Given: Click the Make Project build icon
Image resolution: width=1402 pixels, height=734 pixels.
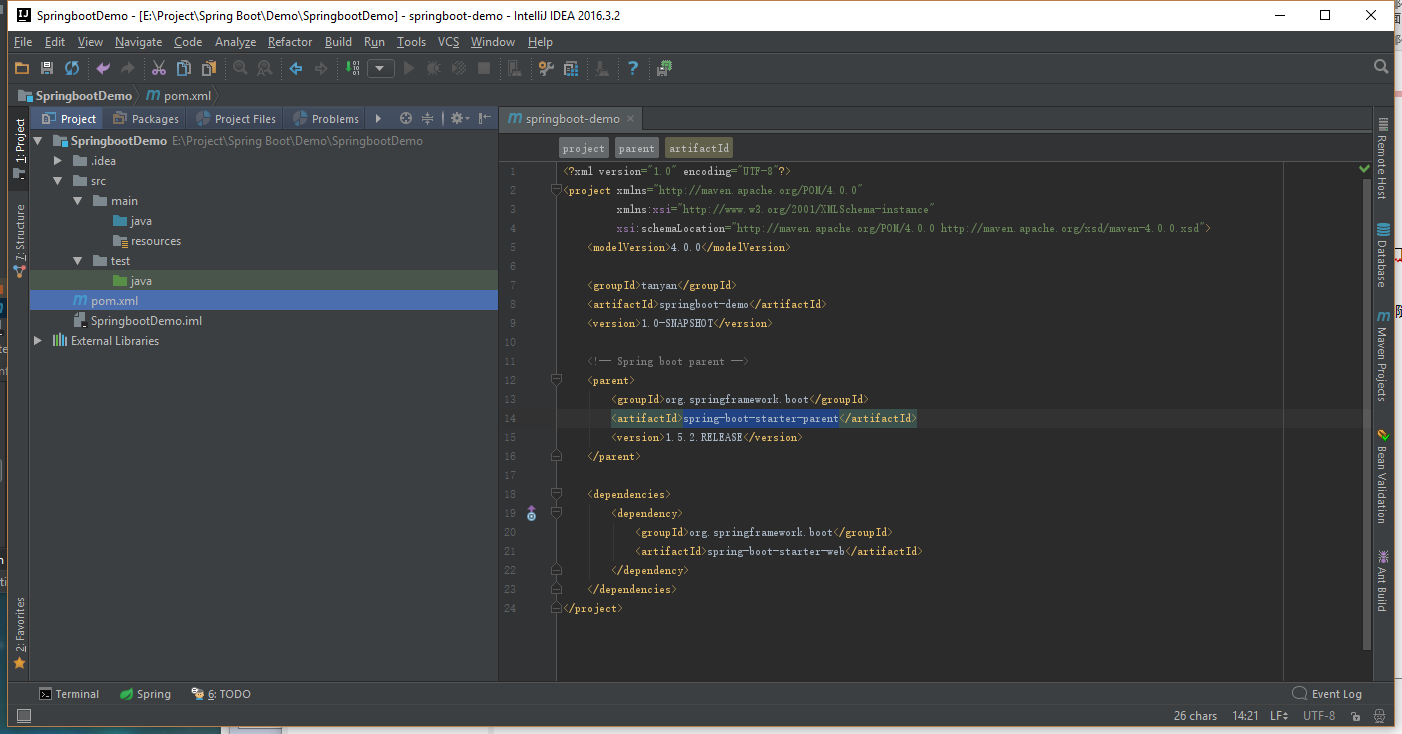Looking at the screenshot, I should pyautogui.click(x=353, y=68).
